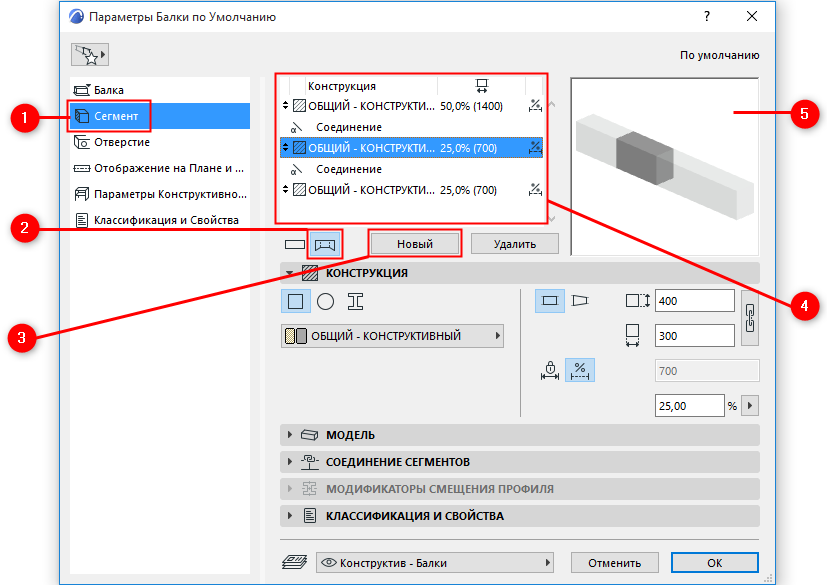Screen dimensions: 827x585
Task: Click the disabled length field 700
Action: pos(707,371)
